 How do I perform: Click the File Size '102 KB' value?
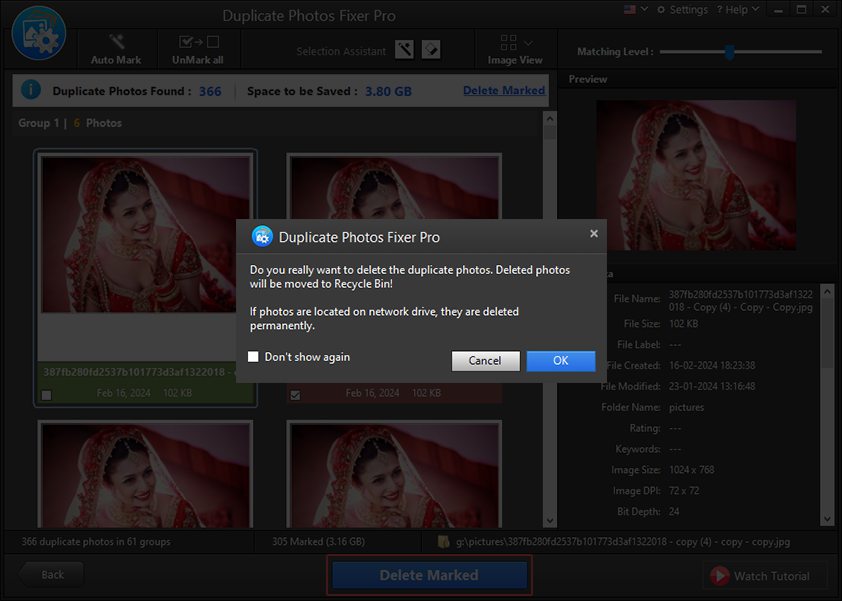684,324
